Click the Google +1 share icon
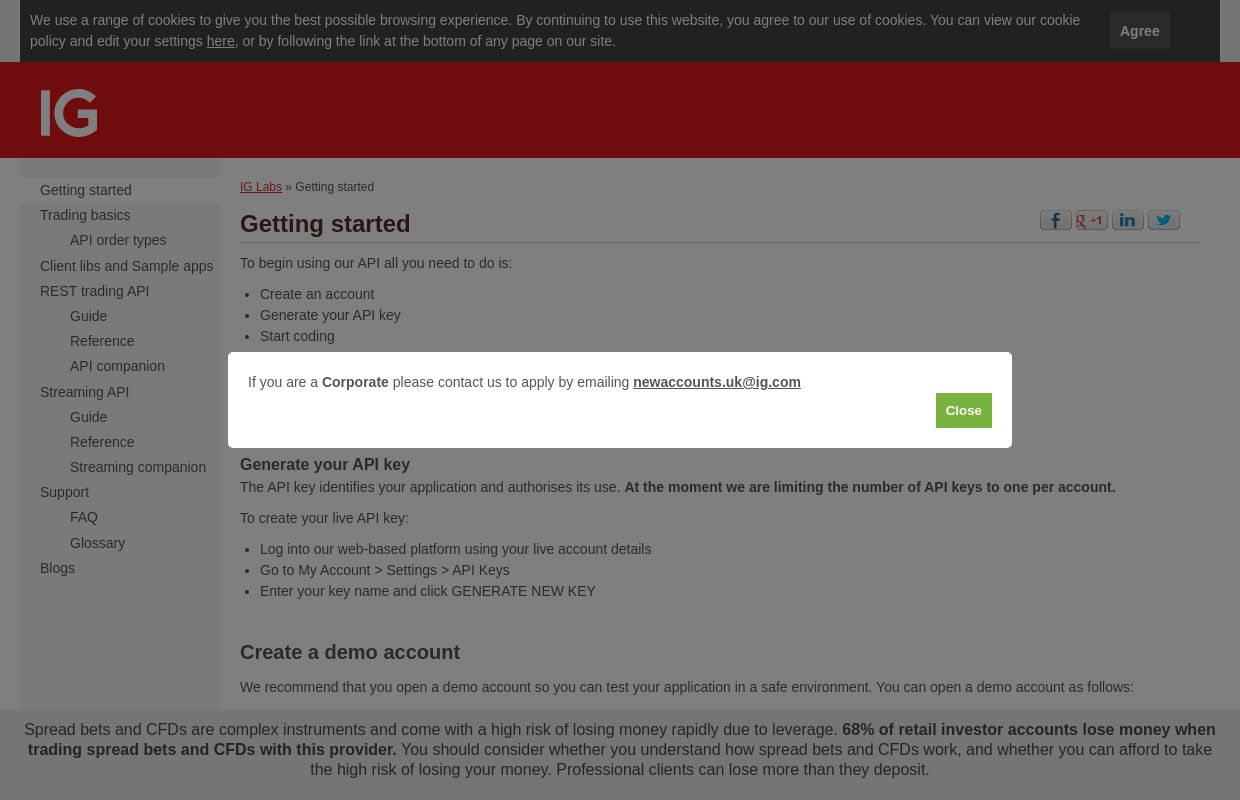Screen dimensions: 1240x800 click(x=1092, y=220)
